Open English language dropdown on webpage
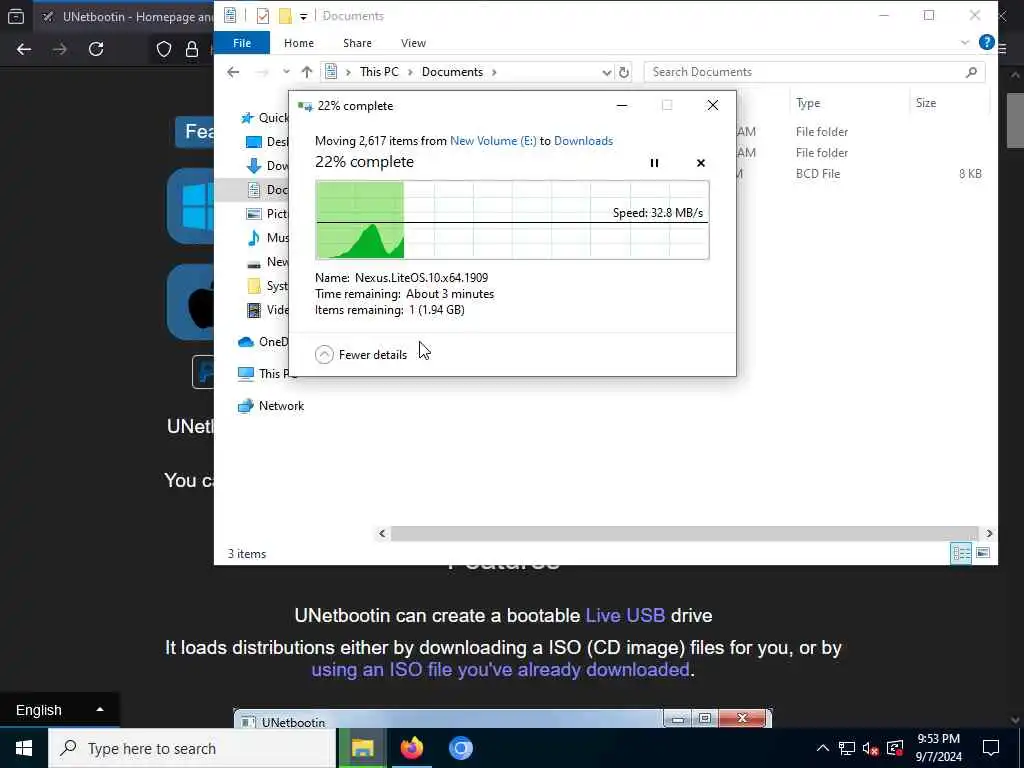Viewport: 1024px width, 768px height. 59,710
